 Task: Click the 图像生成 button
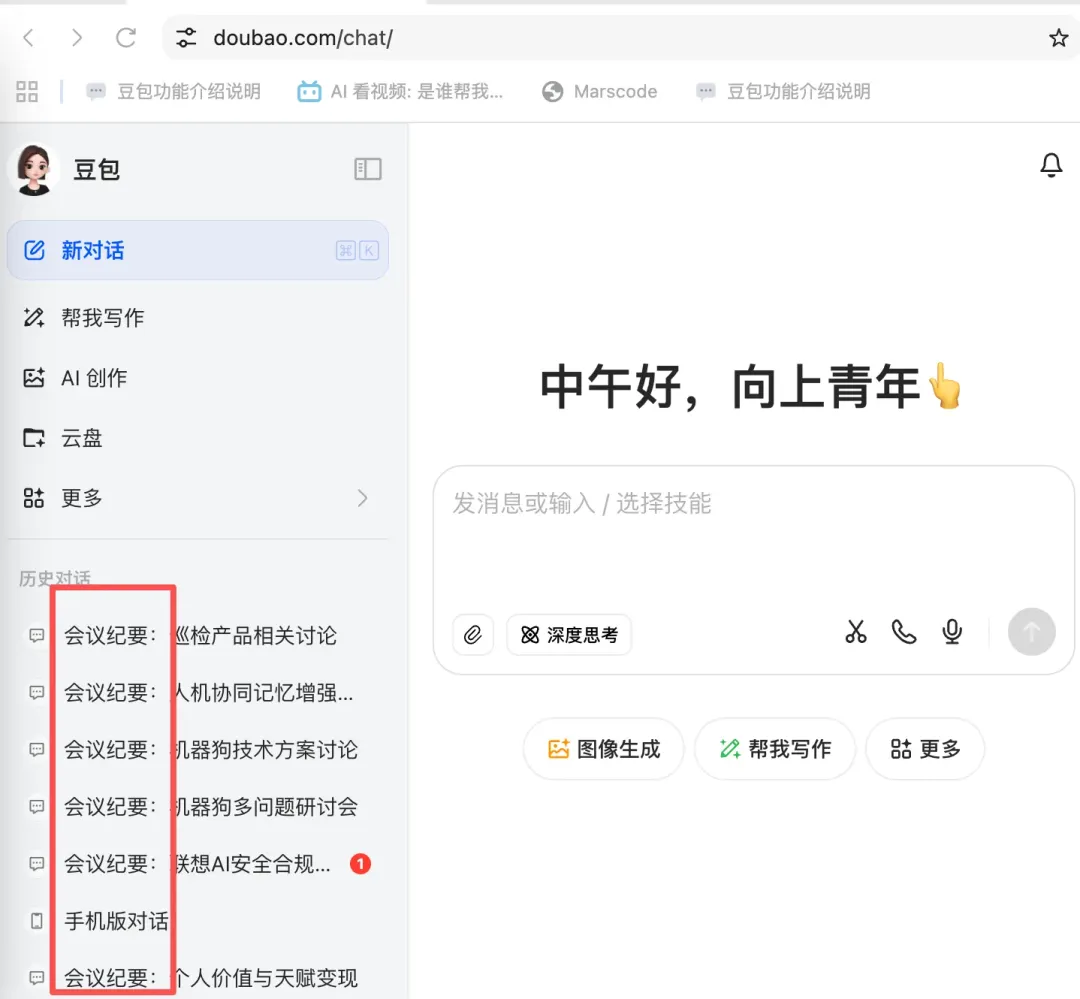[x=603, y=748]
